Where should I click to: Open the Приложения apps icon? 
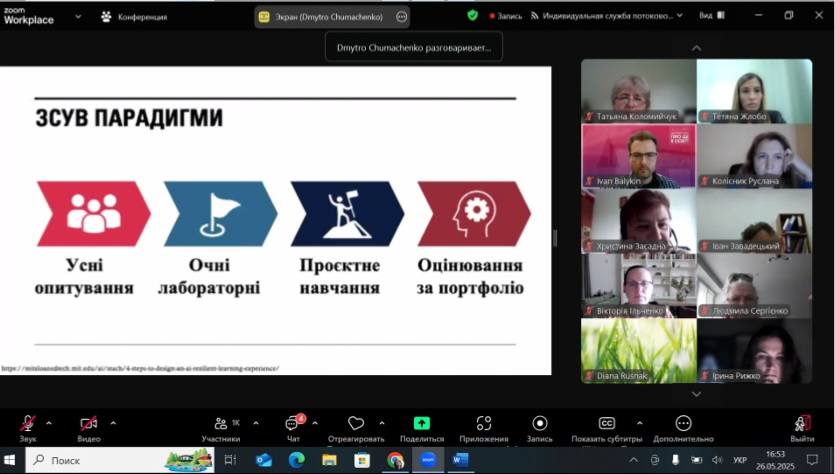[x=484, y=424]
